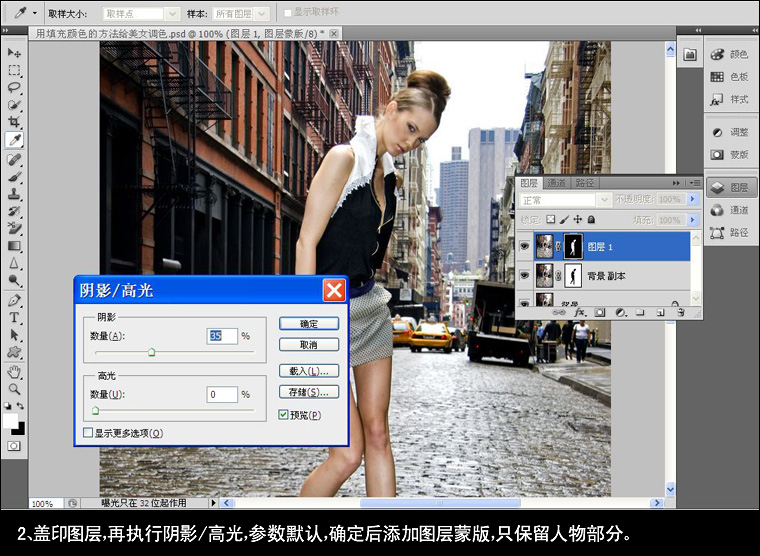Swap foreground and background colors

(x=20, y=406)
